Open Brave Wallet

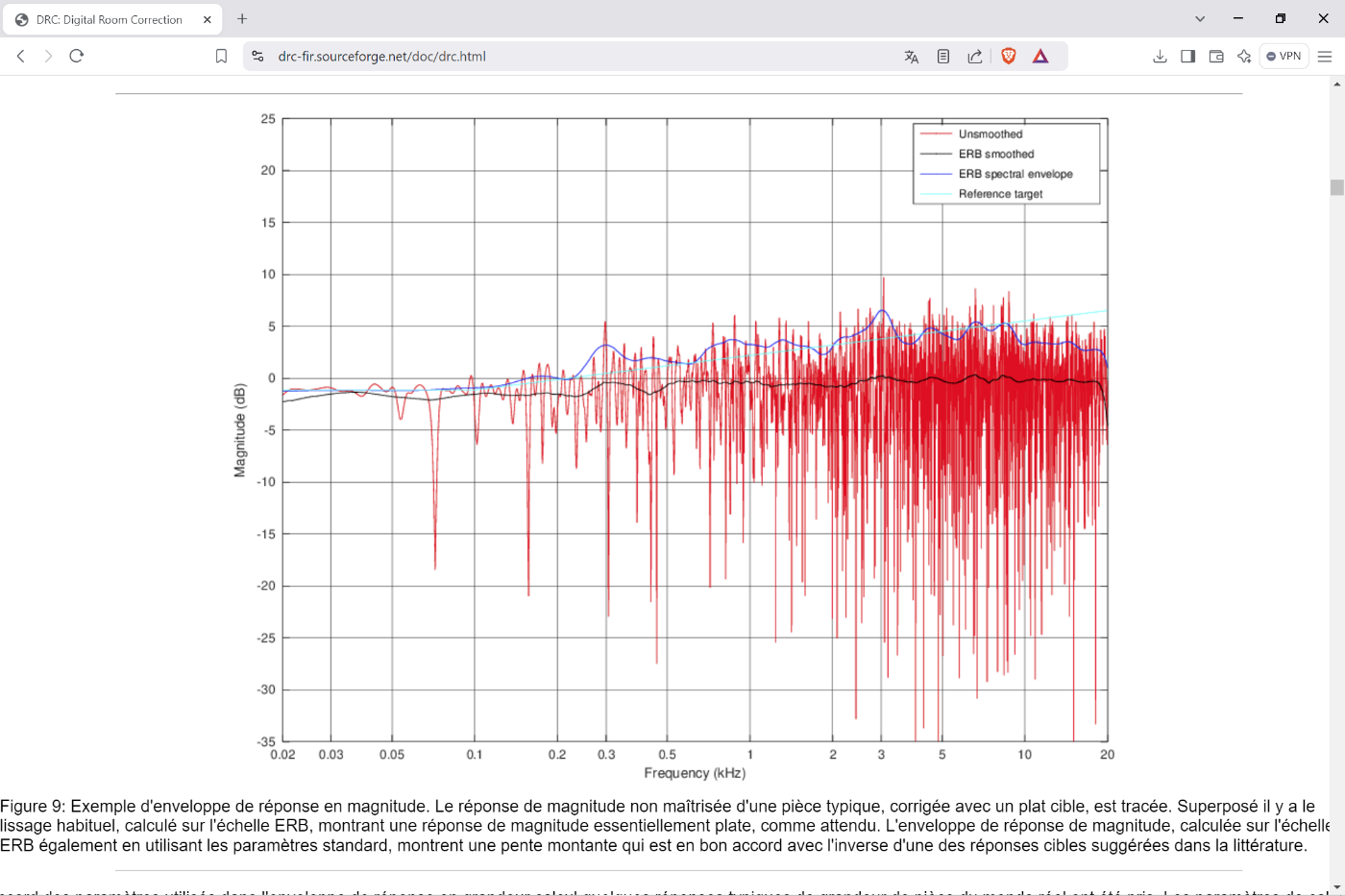[1216, 57]
